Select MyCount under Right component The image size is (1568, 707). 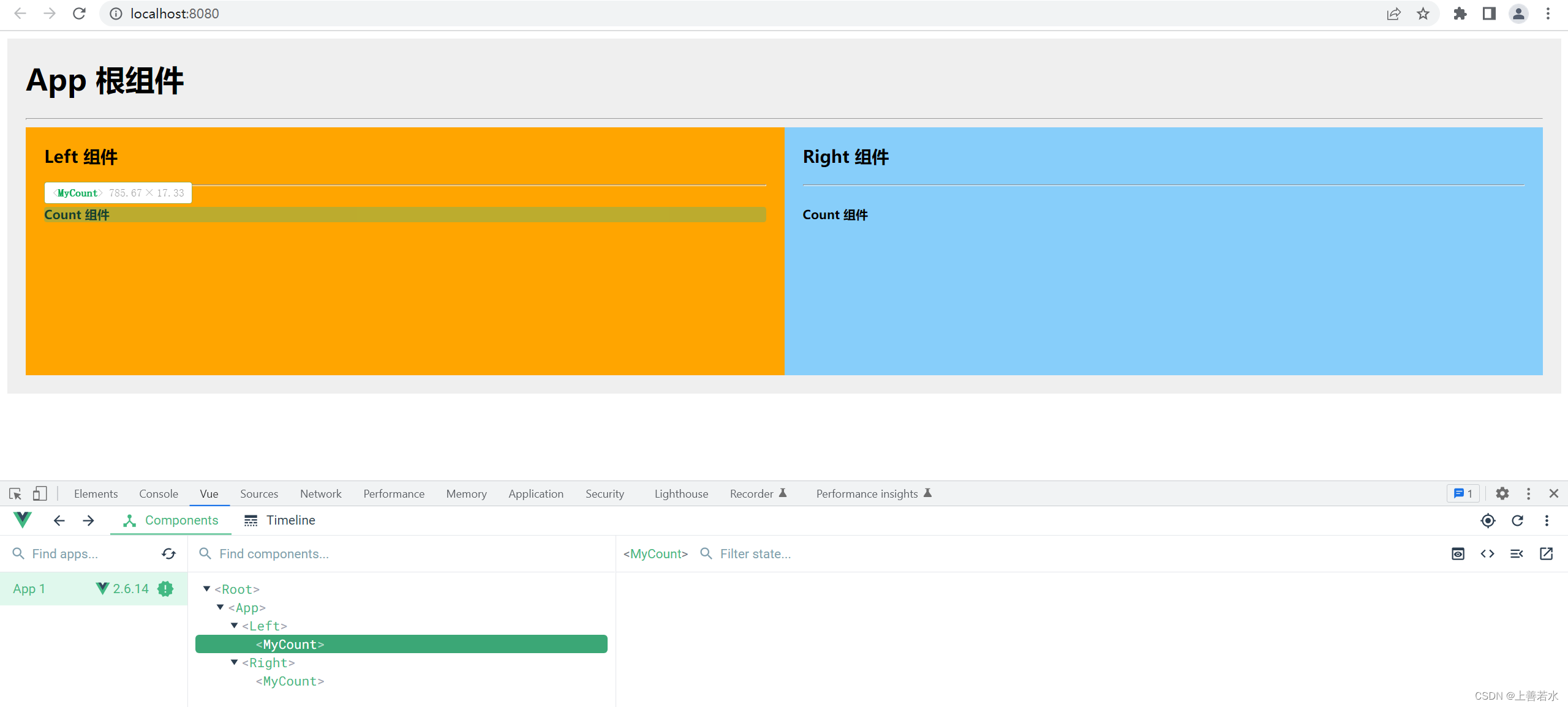tap(290, 681)
